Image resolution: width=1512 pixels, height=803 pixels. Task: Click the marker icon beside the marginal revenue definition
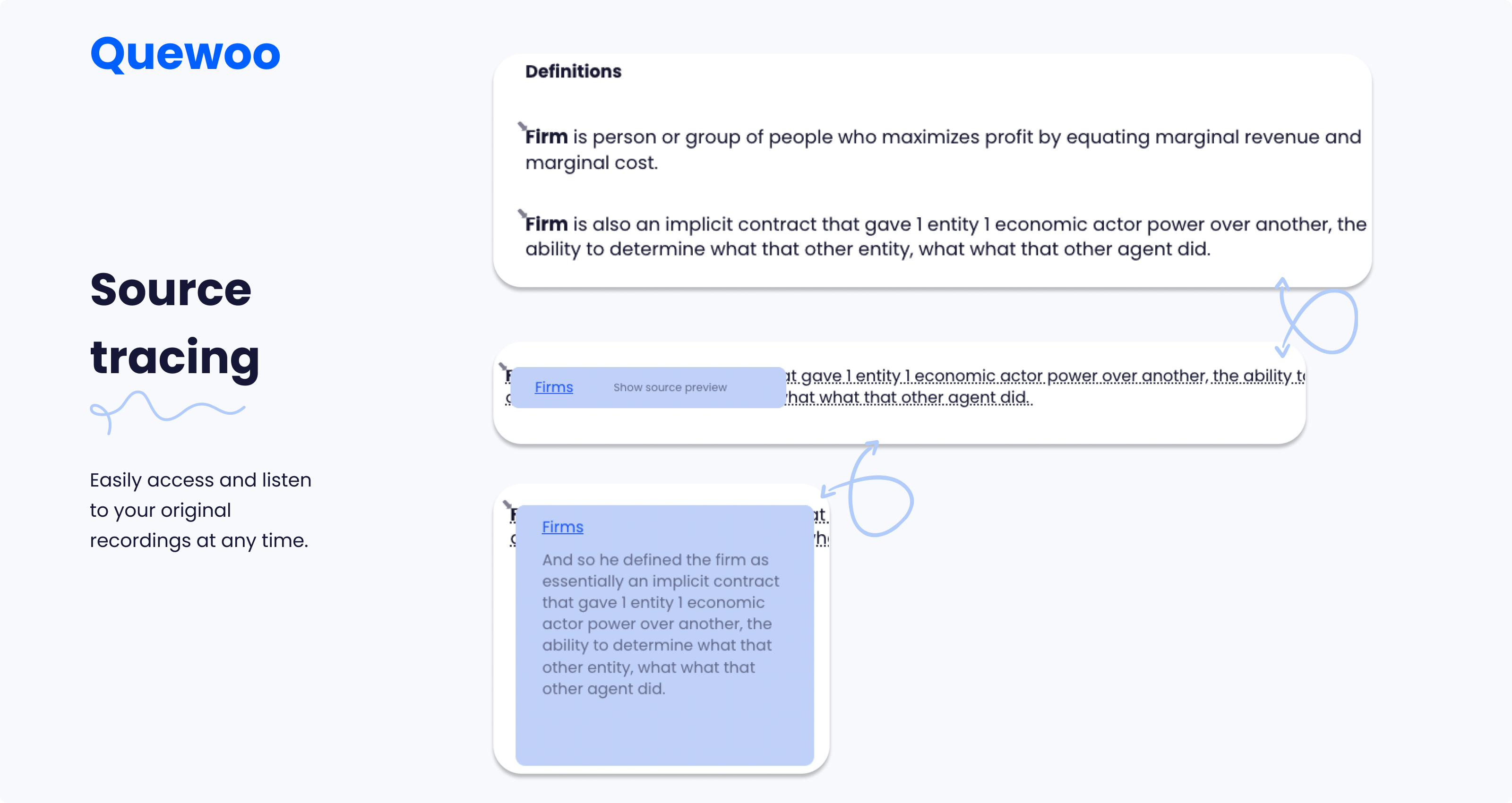click(x=522, y=126)
